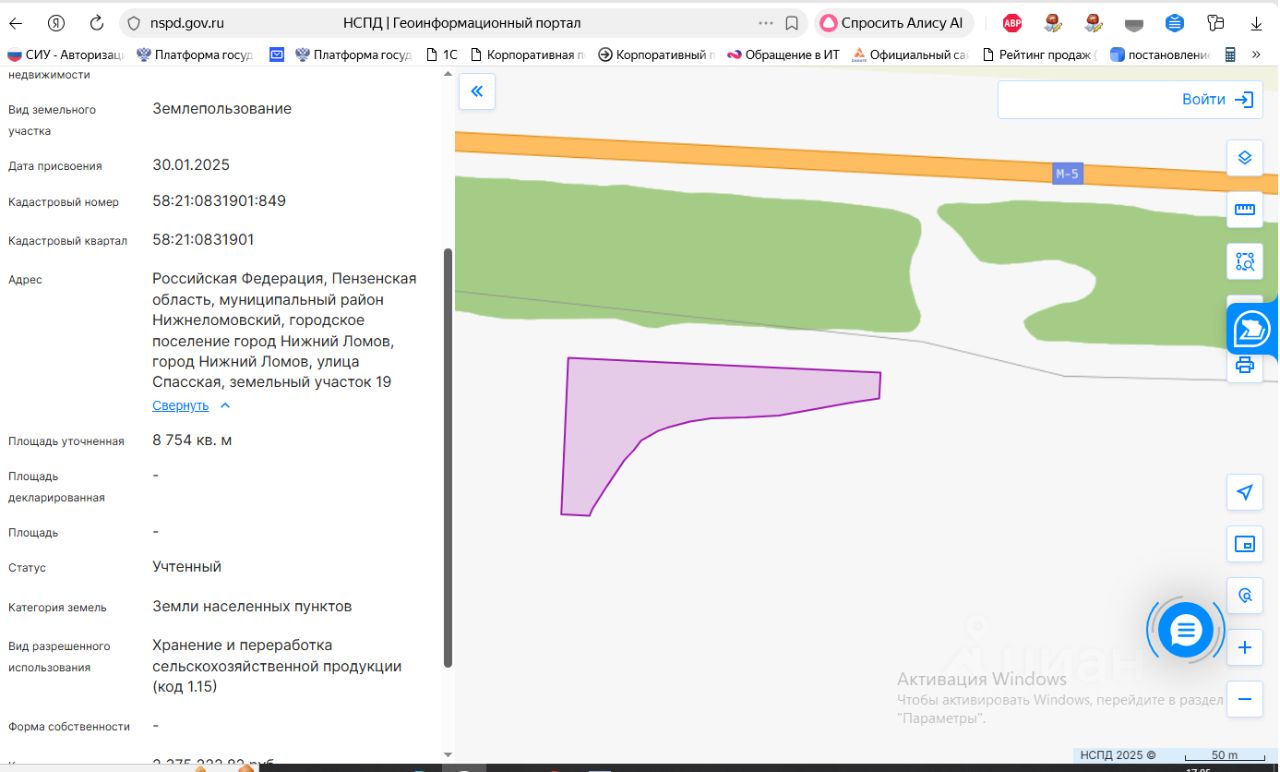
Task: Click the assignment date 30.01.2025
Action: [191, 165]
